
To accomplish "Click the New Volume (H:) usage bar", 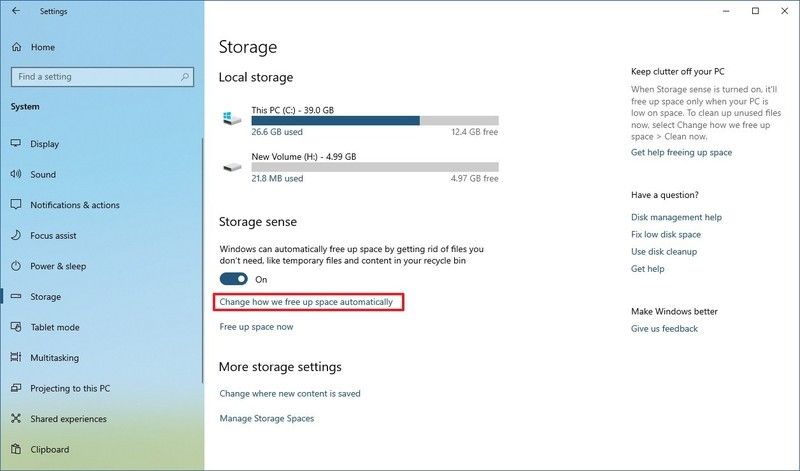I will click(375, 167).
